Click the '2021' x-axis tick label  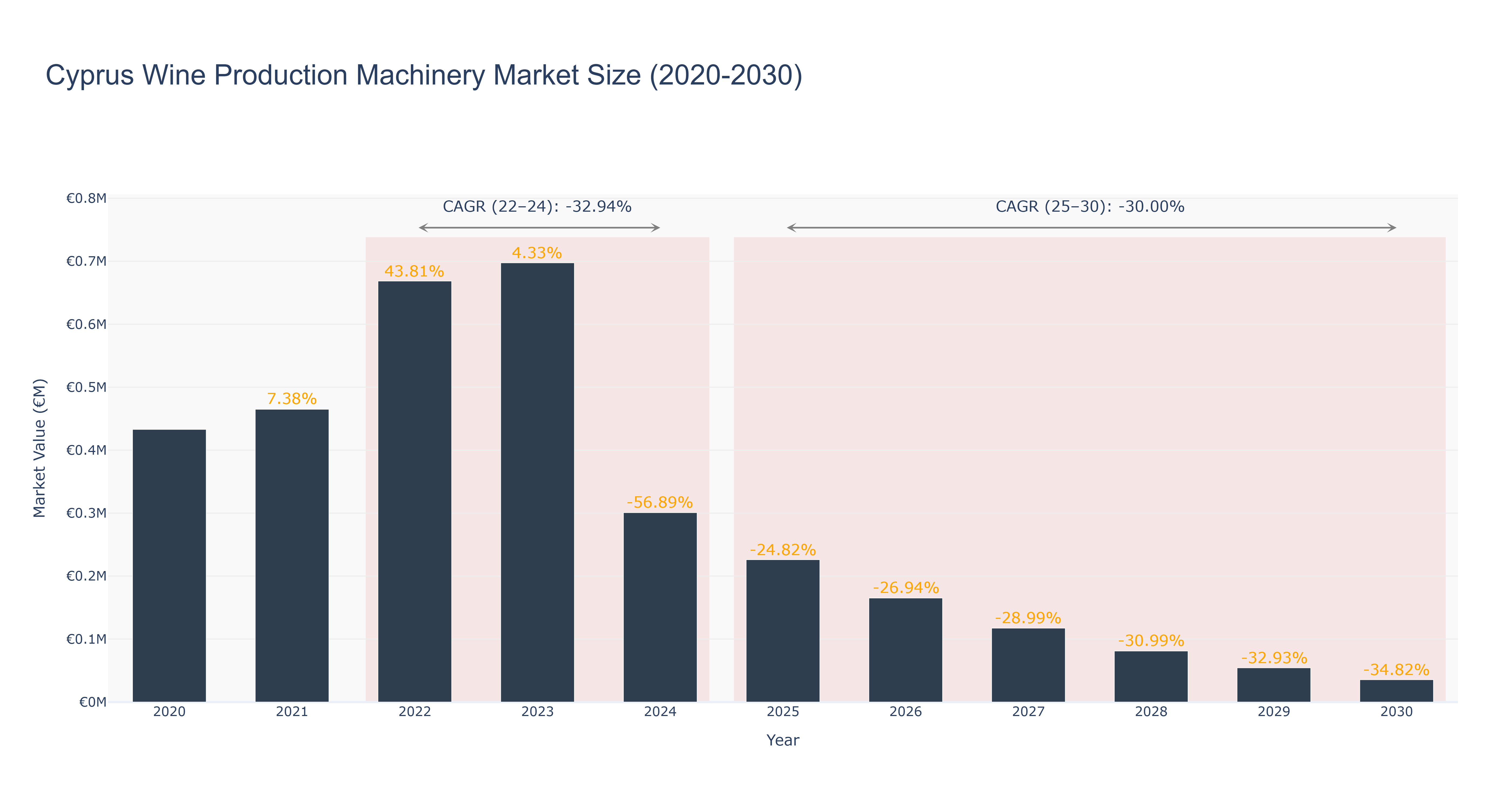pyautogui.click(x=292, y=712)
